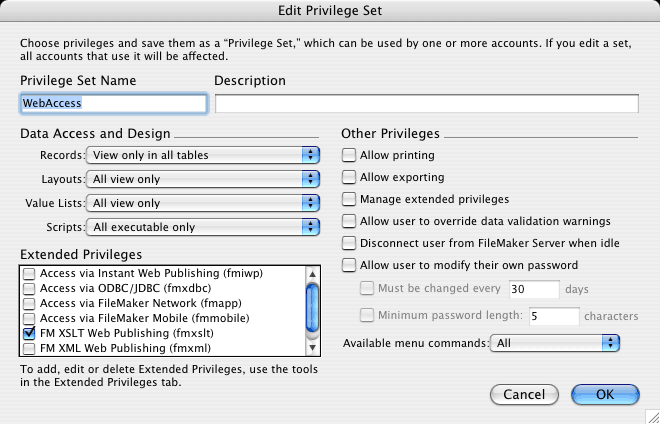Uncheck FM XSLT Web Publishing (fmxslt)

[29, 333]
